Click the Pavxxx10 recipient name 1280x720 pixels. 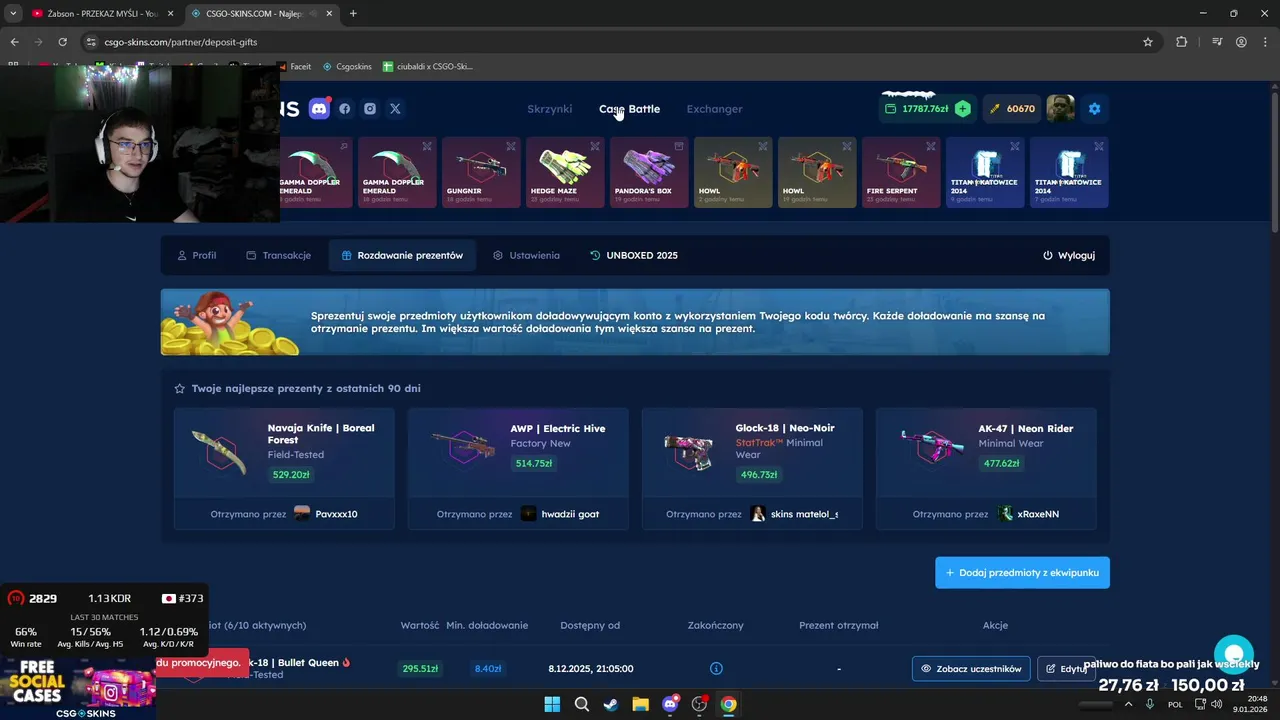[336, 514]
